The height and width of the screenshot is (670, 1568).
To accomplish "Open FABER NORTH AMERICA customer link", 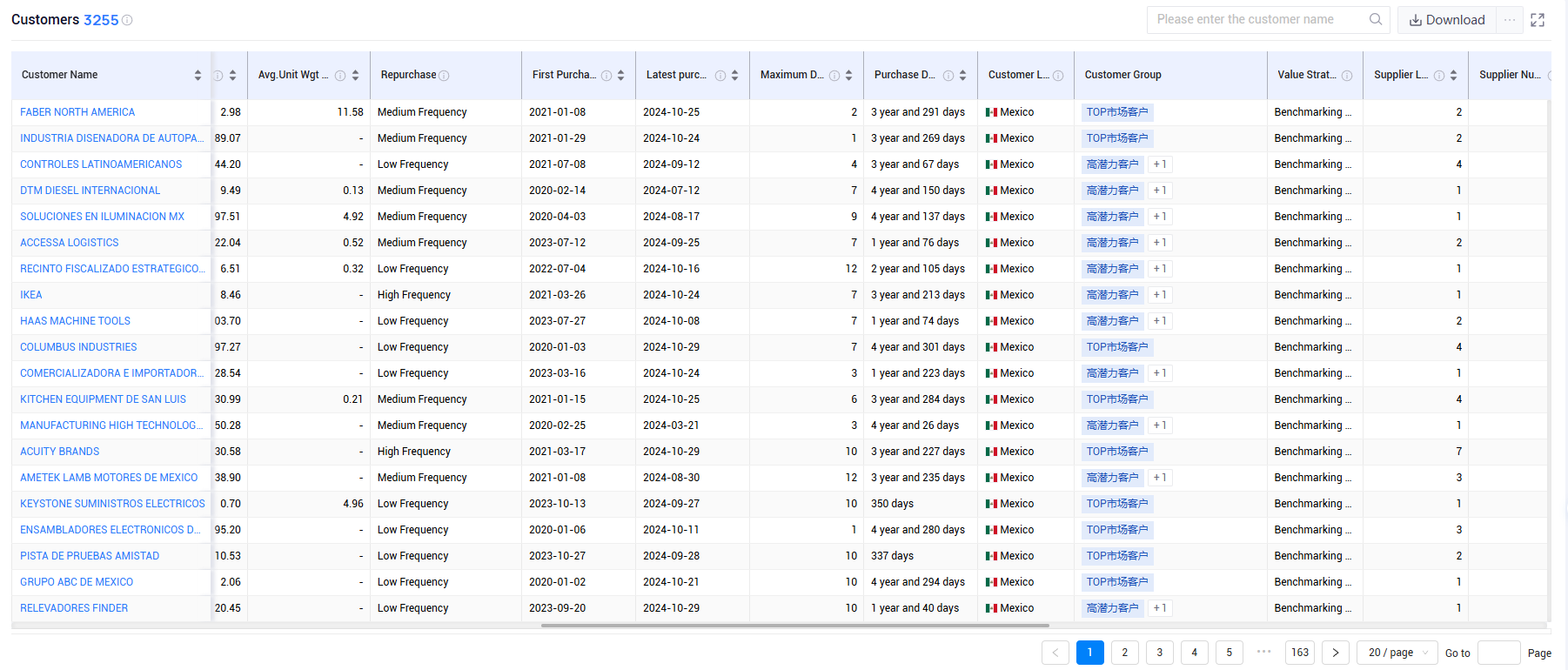I will click(77, 112).
